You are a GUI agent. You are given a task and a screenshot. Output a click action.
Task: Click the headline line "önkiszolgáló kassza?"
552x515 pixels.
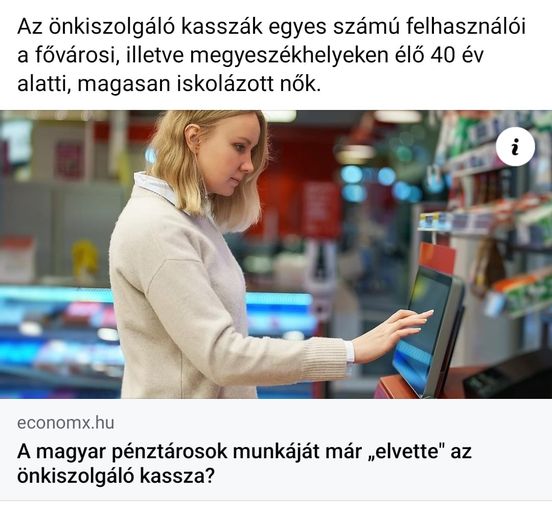[115, 476]
